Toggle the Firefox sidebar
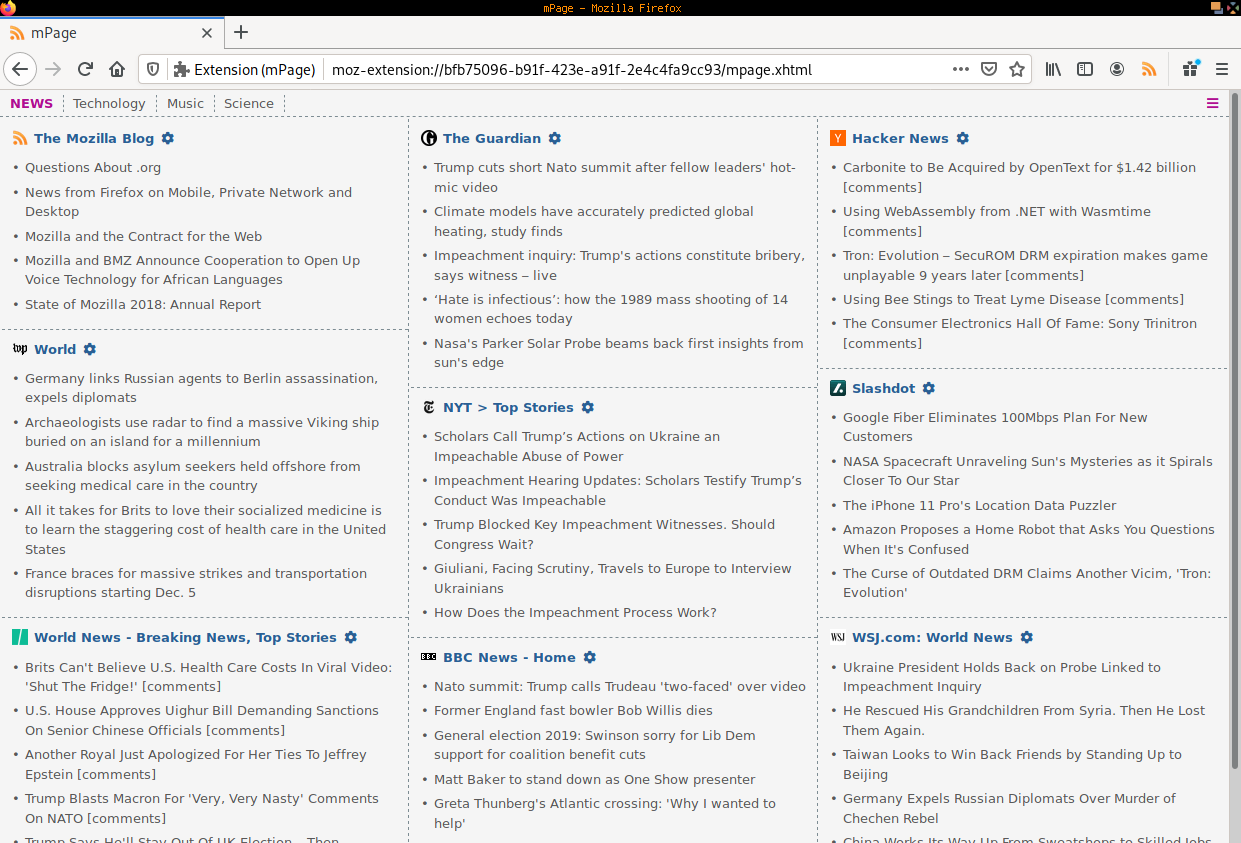The image size is (1241, 843). tap(1085, 69)
